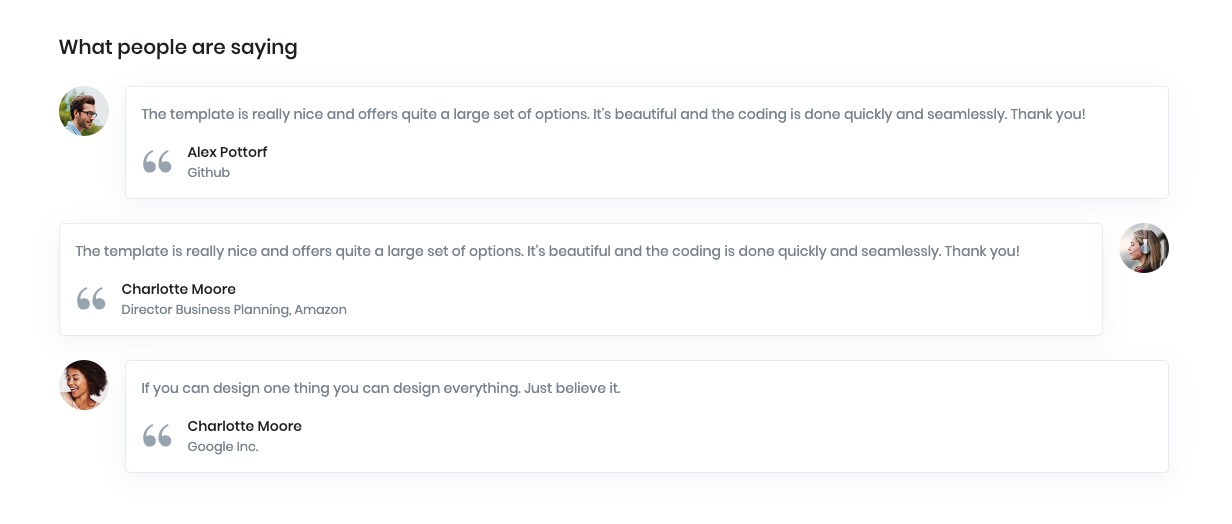Screen dimensions: 1232x524
Task: Click the 'Thank you!' ending of first review
Action: click(x=1048, y=114)
